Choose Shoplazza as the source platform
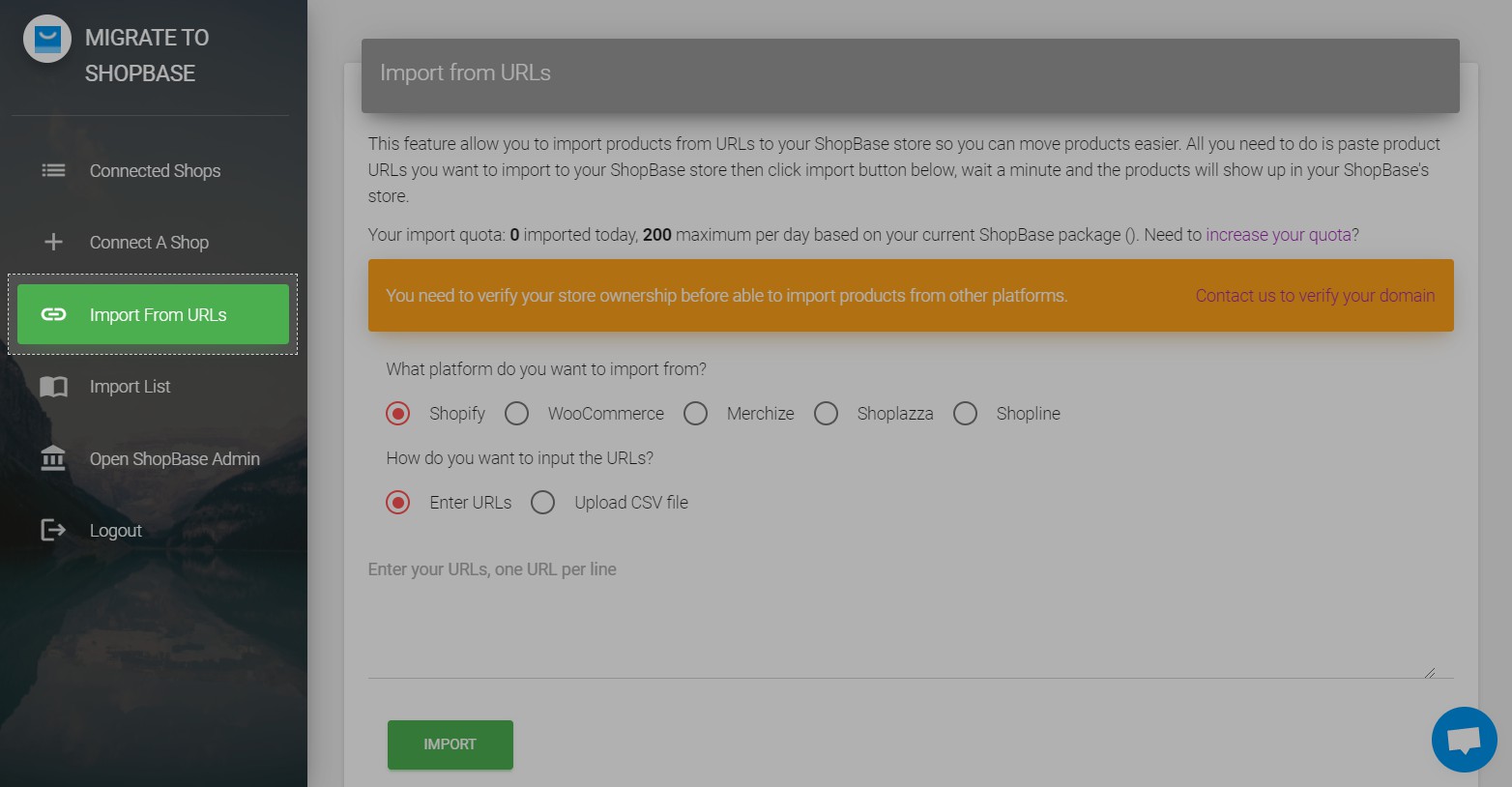The image size is (1512, 787). pos(827,413)
